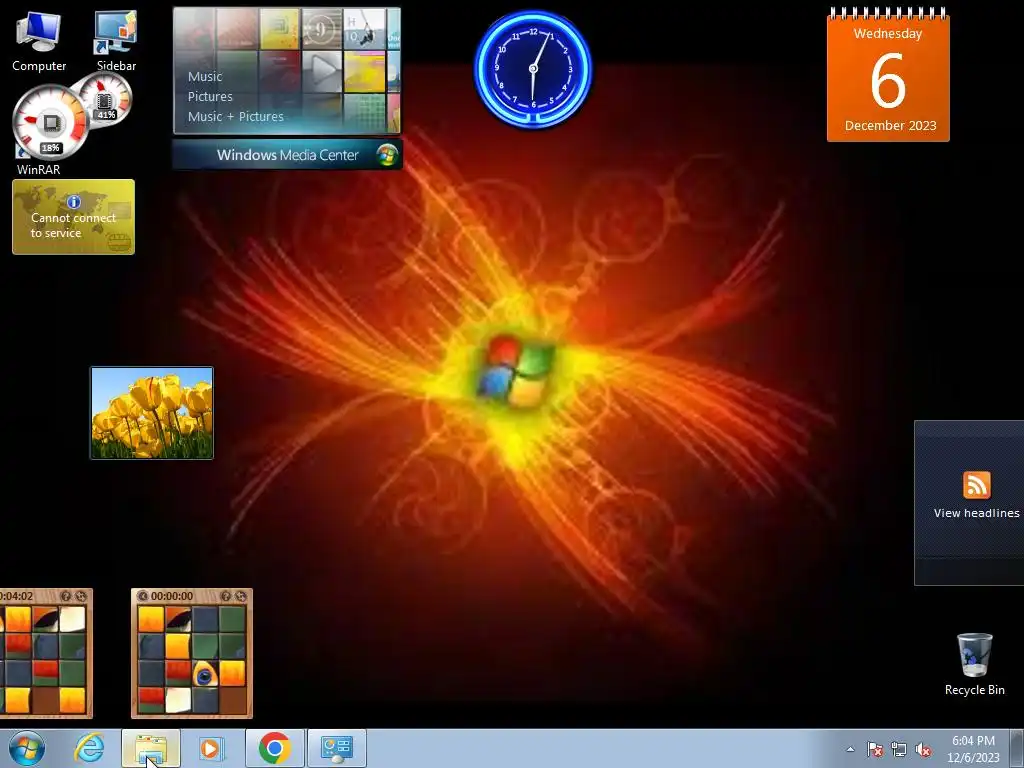Click the calendar gadget showing Wednesday 6
The height and width of the screenshot is (768, 1024).
[x=888, y=74]
